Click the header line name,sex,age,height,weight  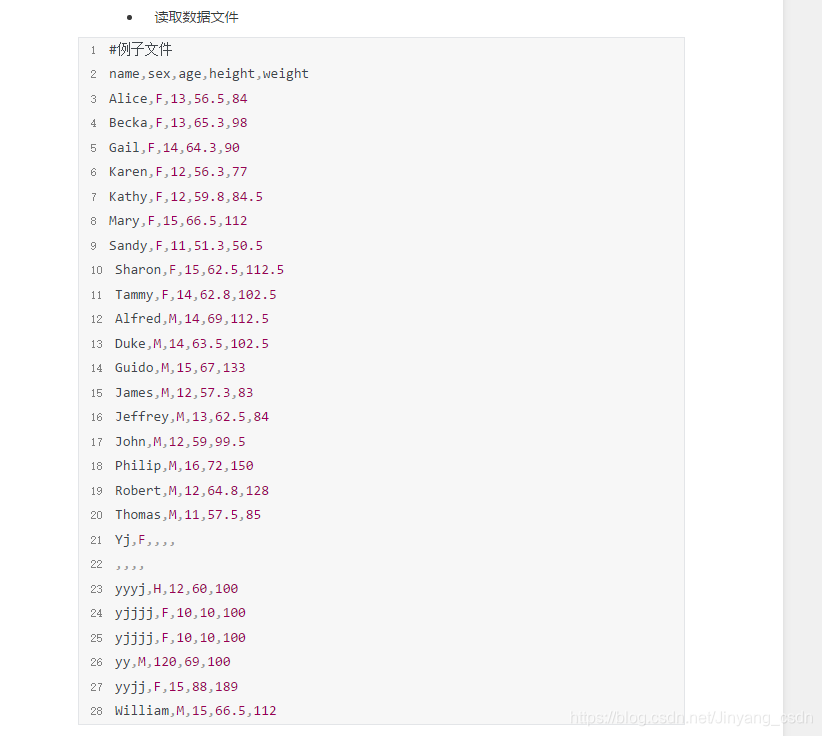[209, 74]
